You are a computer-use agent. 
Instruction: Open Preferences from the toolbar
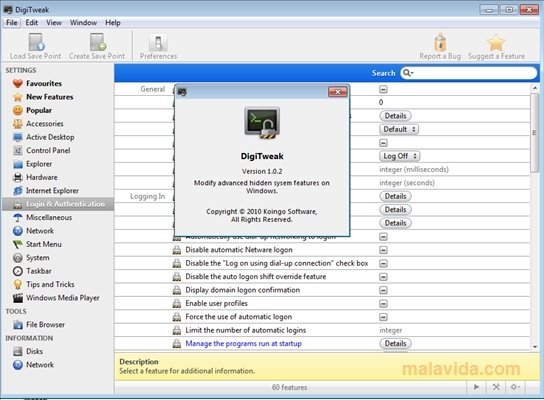click(x=158, y=46)
